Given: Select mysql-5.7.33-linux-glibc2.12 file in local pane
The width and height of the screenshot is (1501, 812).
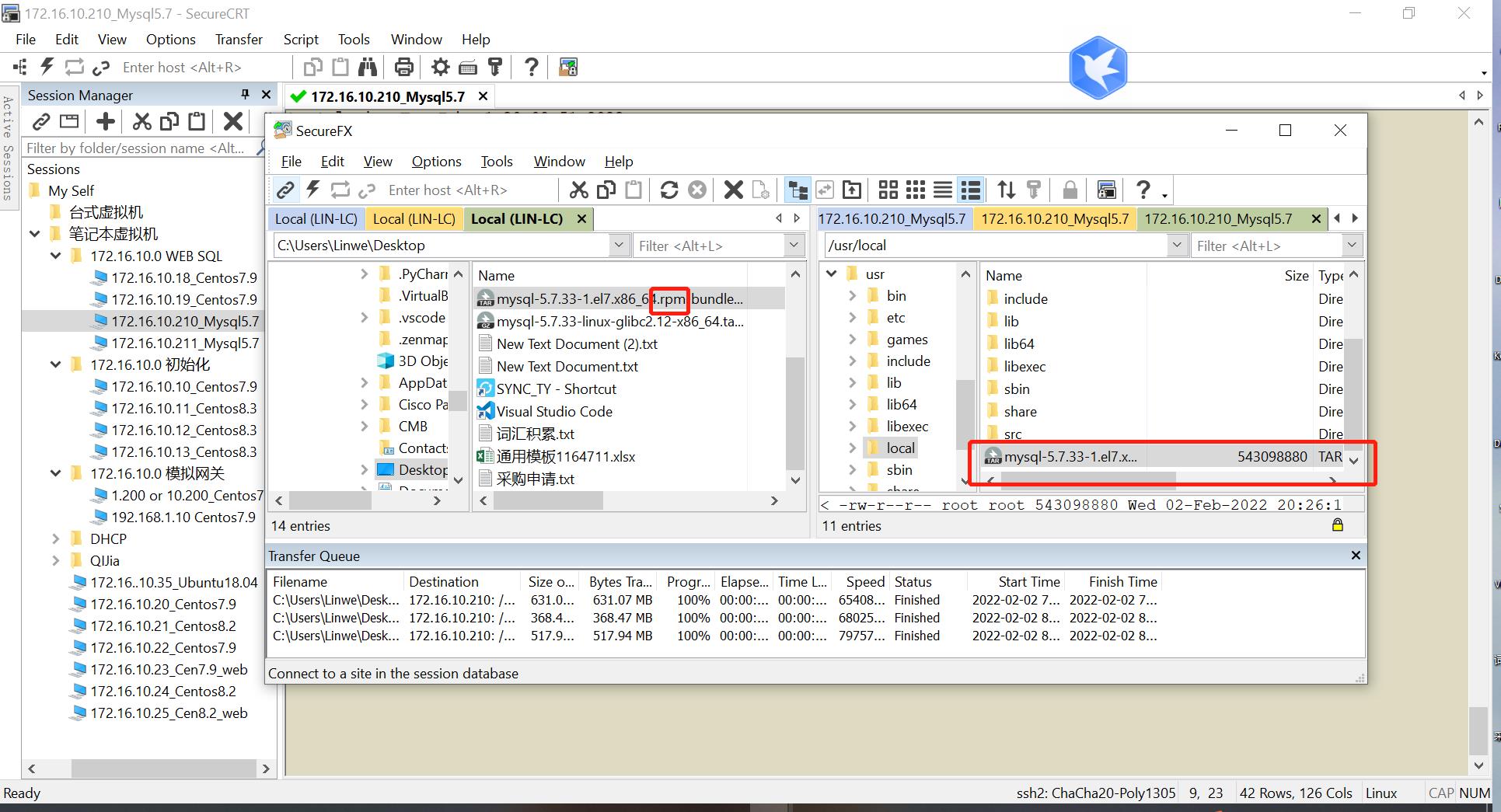Looking at the screenshot, I should coord(611,321).
